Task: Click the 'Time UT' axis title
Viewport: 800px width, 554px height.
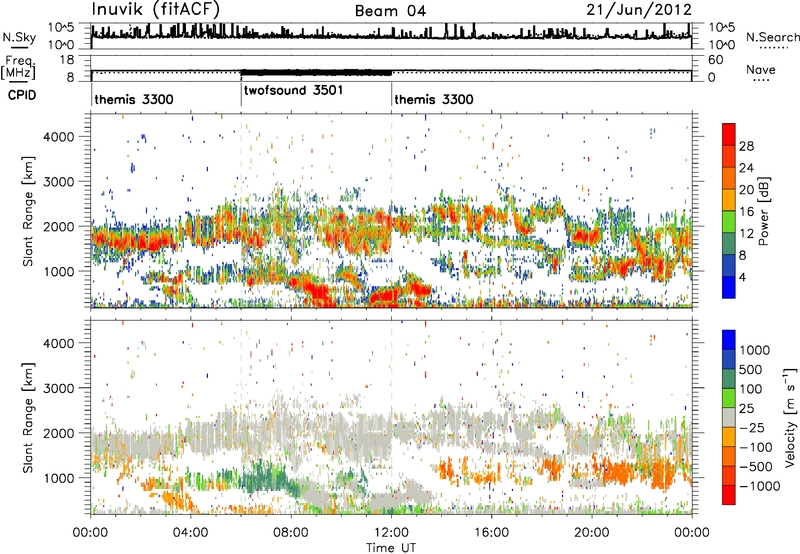Action: coord(391,548)
